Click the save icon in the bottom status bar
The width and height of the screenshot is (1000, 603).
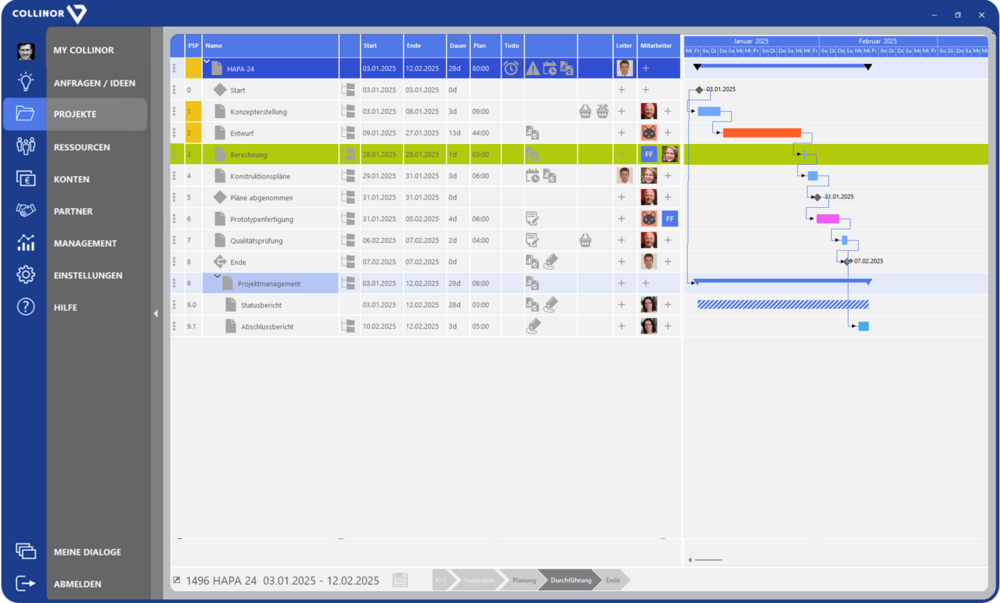[x=400, y=580]
